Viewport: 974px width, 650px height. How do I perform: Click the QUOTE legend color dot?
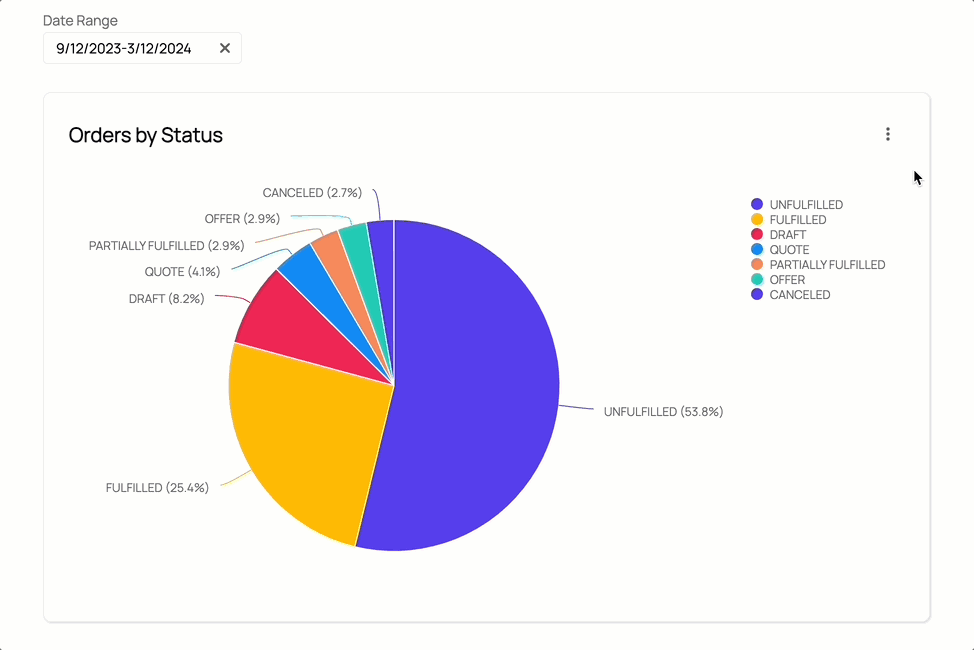[757, 250]
